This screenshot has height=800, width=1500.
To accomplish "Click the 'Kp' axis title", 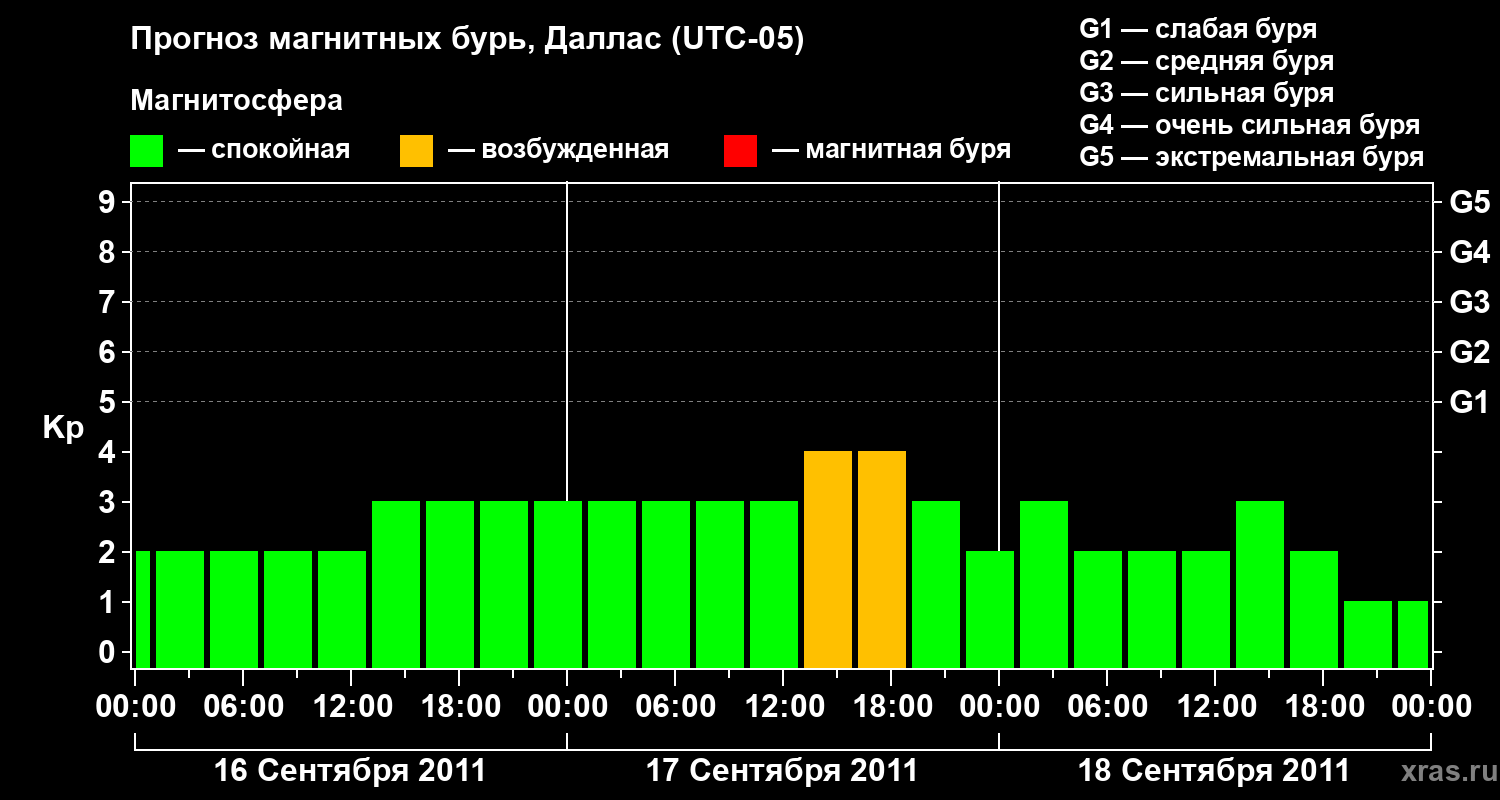I will point(63,428).
